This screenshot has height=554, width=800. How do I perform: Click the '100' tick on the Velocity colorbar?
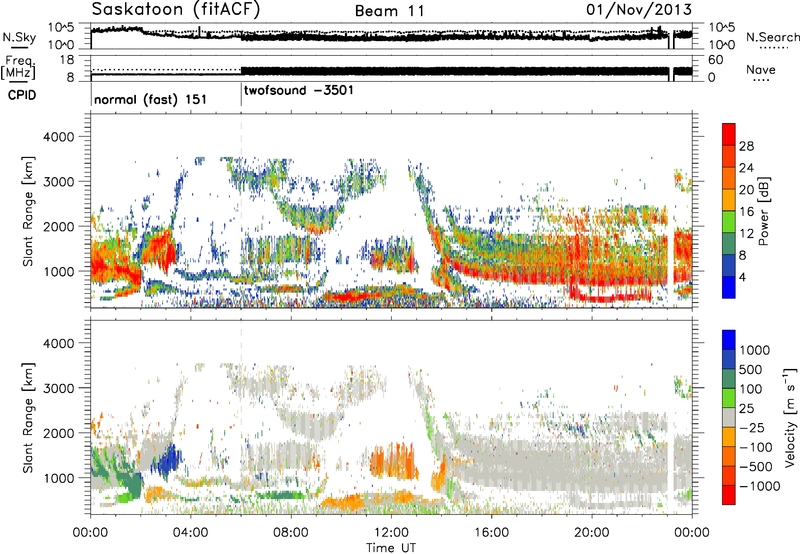[750, 389]
